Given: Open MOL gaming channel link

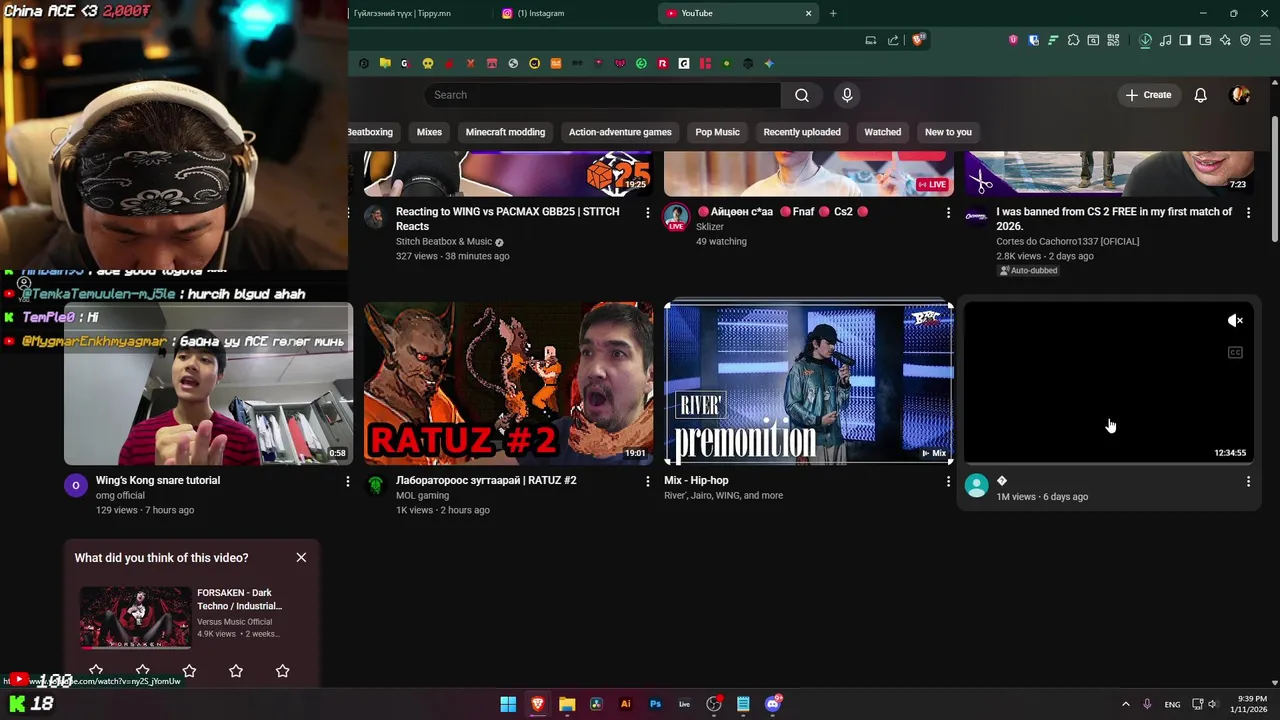Looking at the screenshot, I should [x=422, y=495].
